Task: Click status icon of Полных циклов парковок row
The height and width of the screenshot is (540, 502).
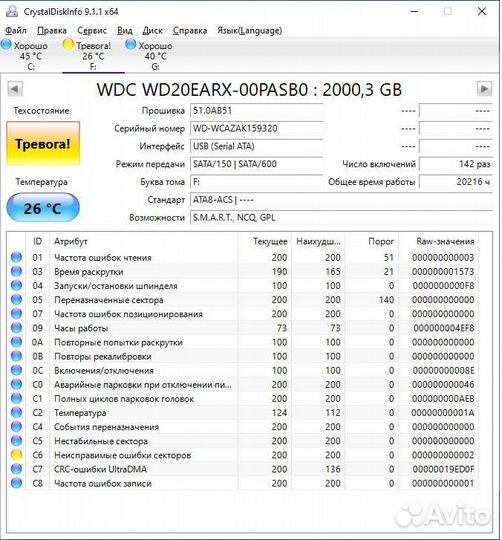Action: pos(16,398)
